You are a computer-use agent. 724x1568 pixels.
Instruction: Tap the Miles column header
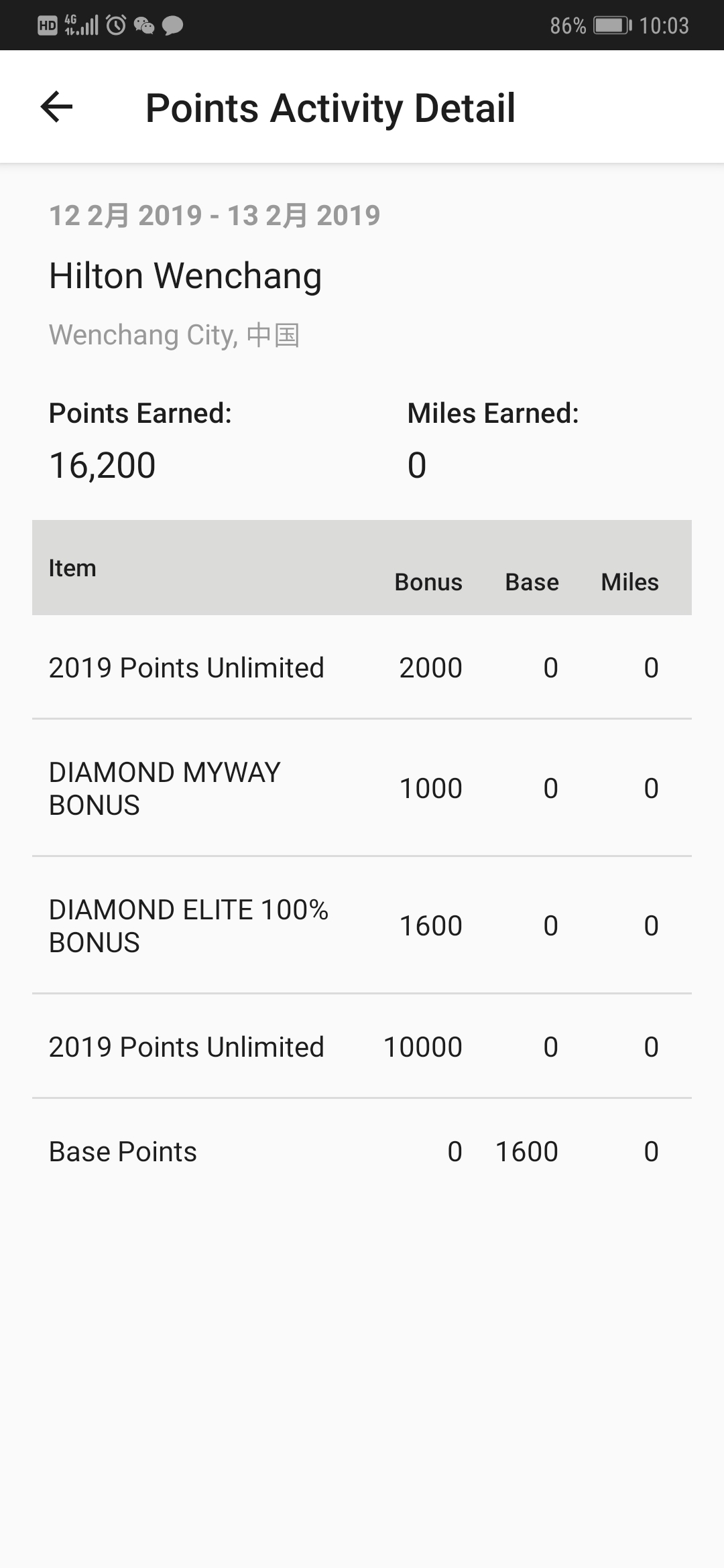(629, 582)
